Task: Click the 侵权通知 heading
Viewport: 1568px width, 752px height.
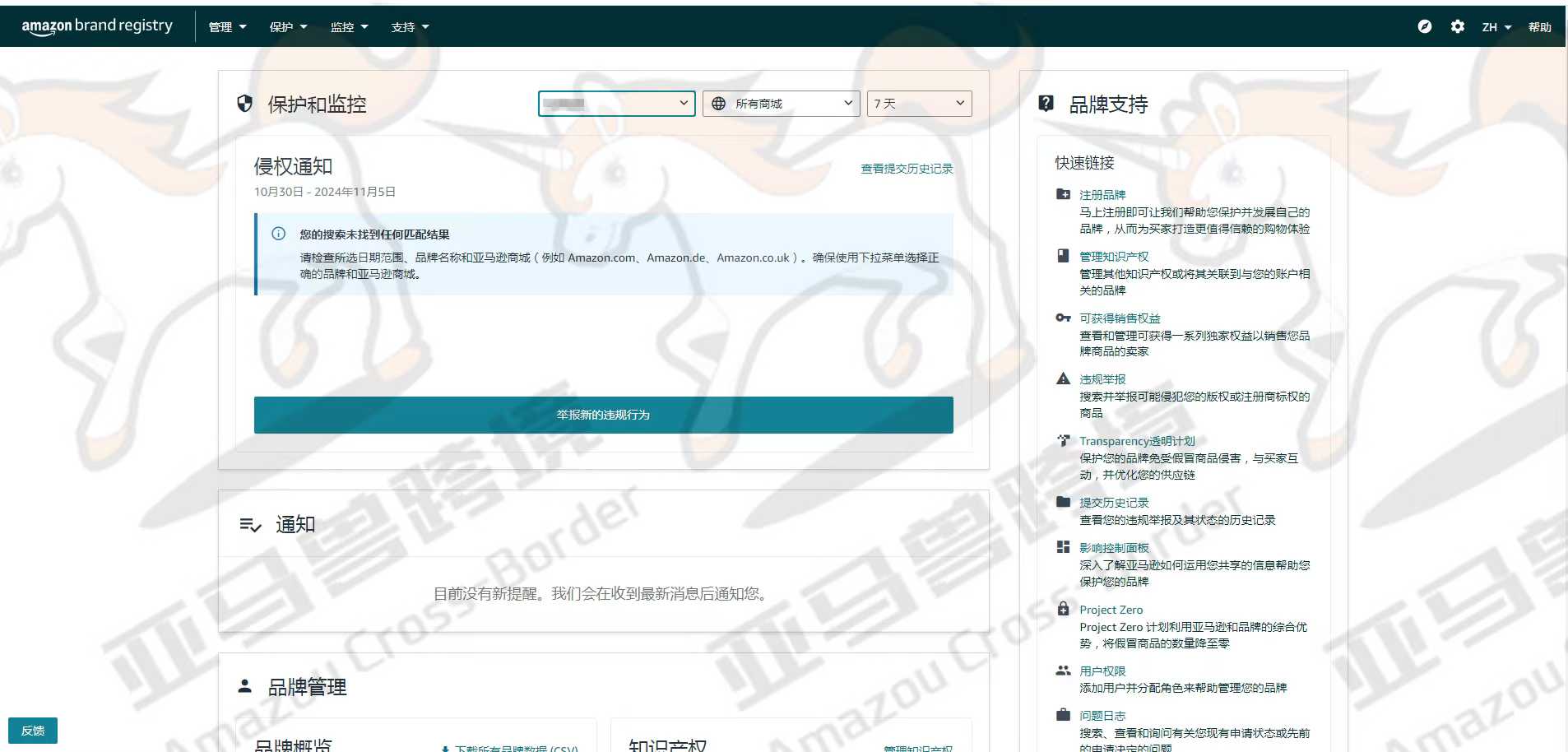Action: click(x=293, y=166)
